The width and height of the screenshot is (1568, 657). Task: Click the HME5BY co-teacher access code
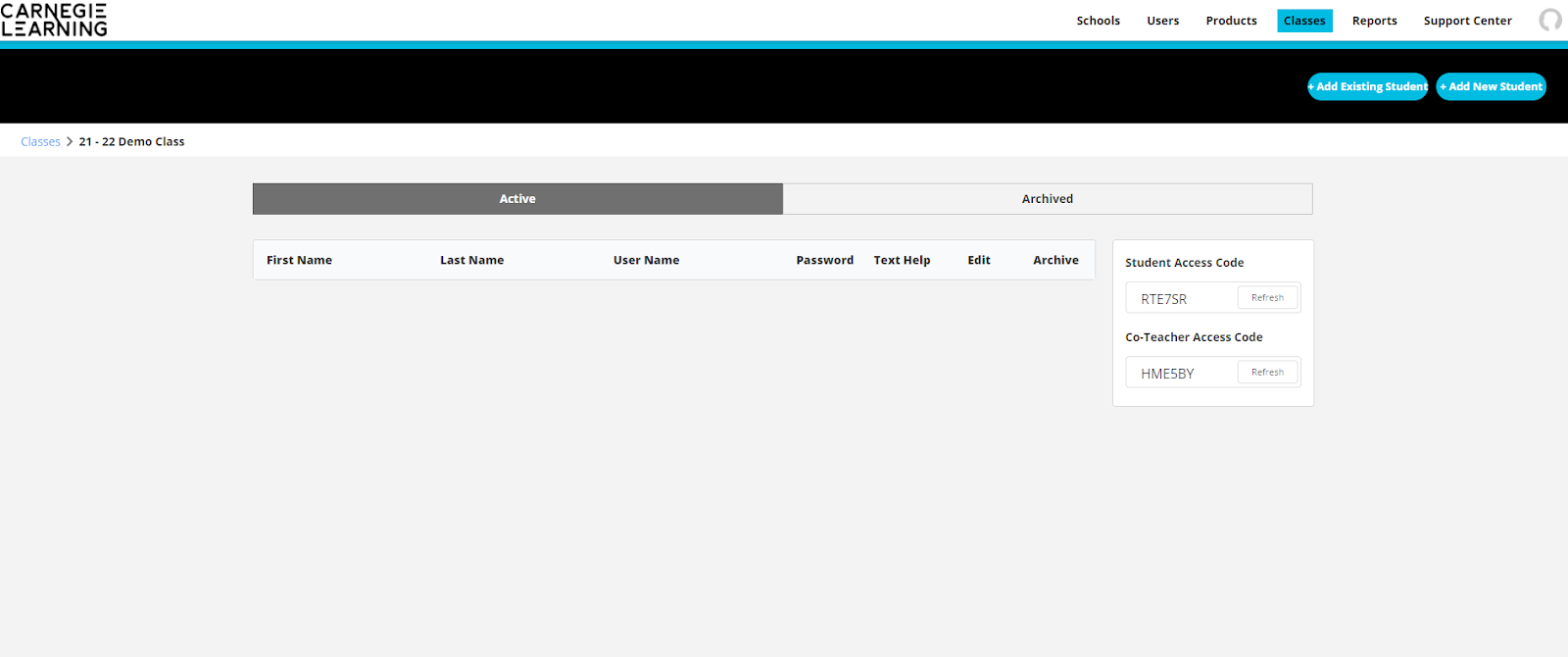point(1167,374)
